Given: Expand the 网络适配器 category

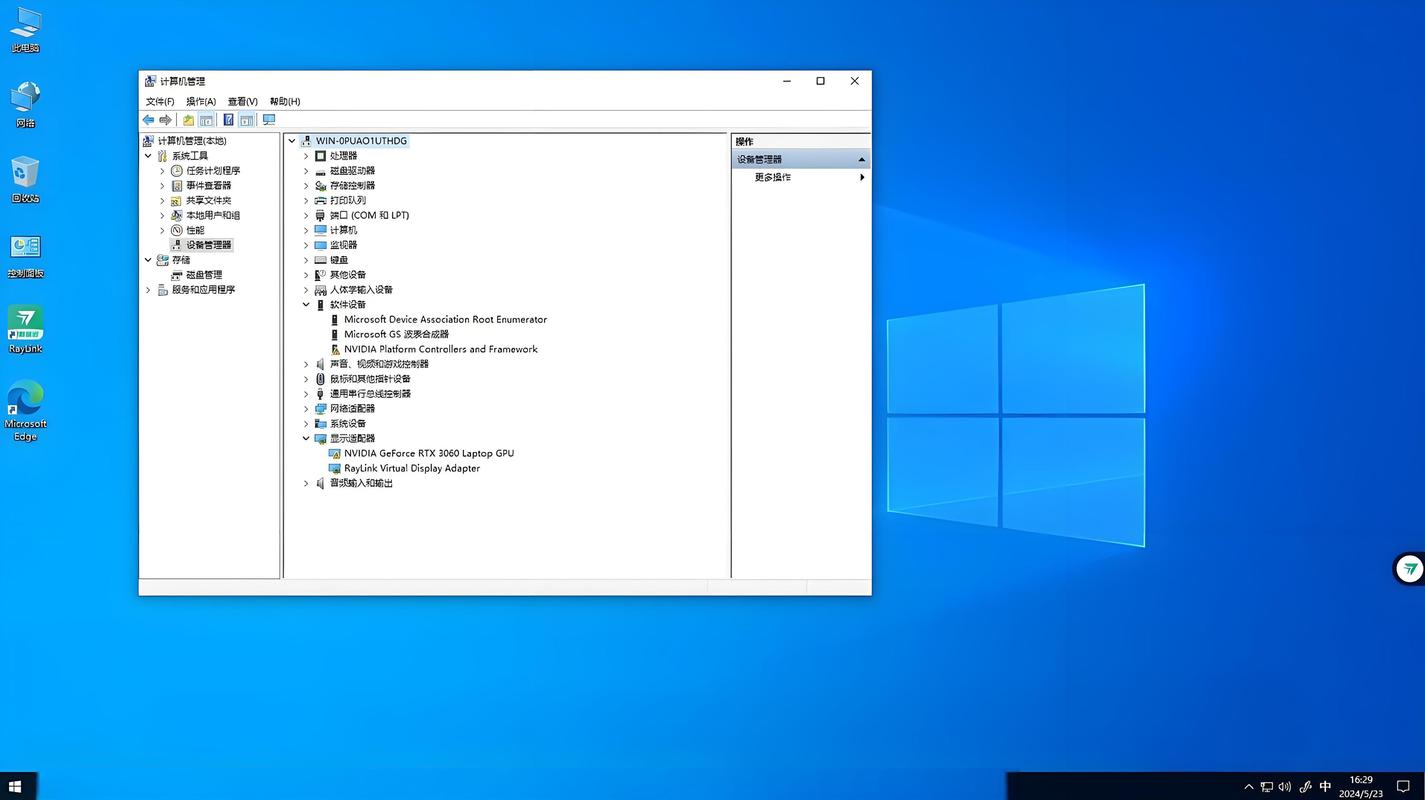Looking at the screenshot, I should 306,408.
